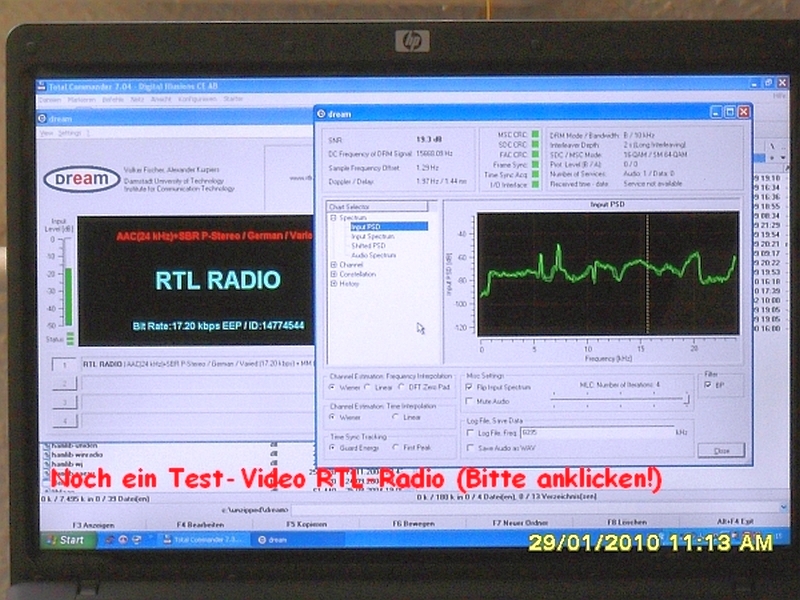Click the last Quick Launch icon before Total Commander

(x=137, y=539)
